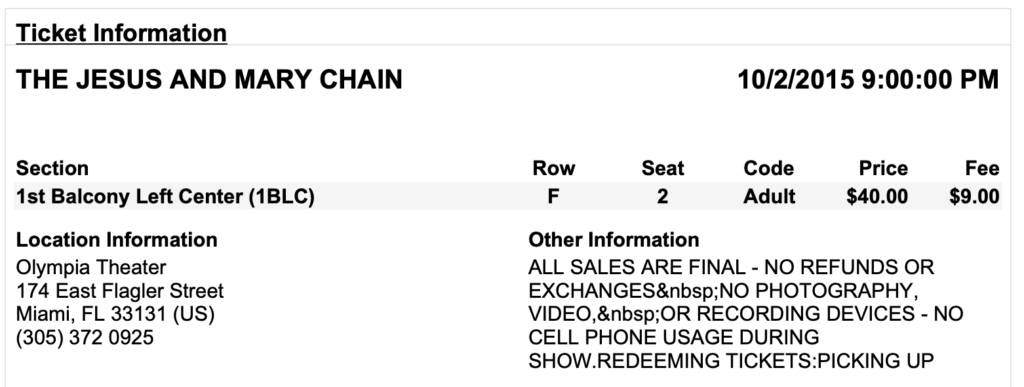Click the Adult code value
Image resolution: width=1024 pixels, height=387 pixels.
769,196
